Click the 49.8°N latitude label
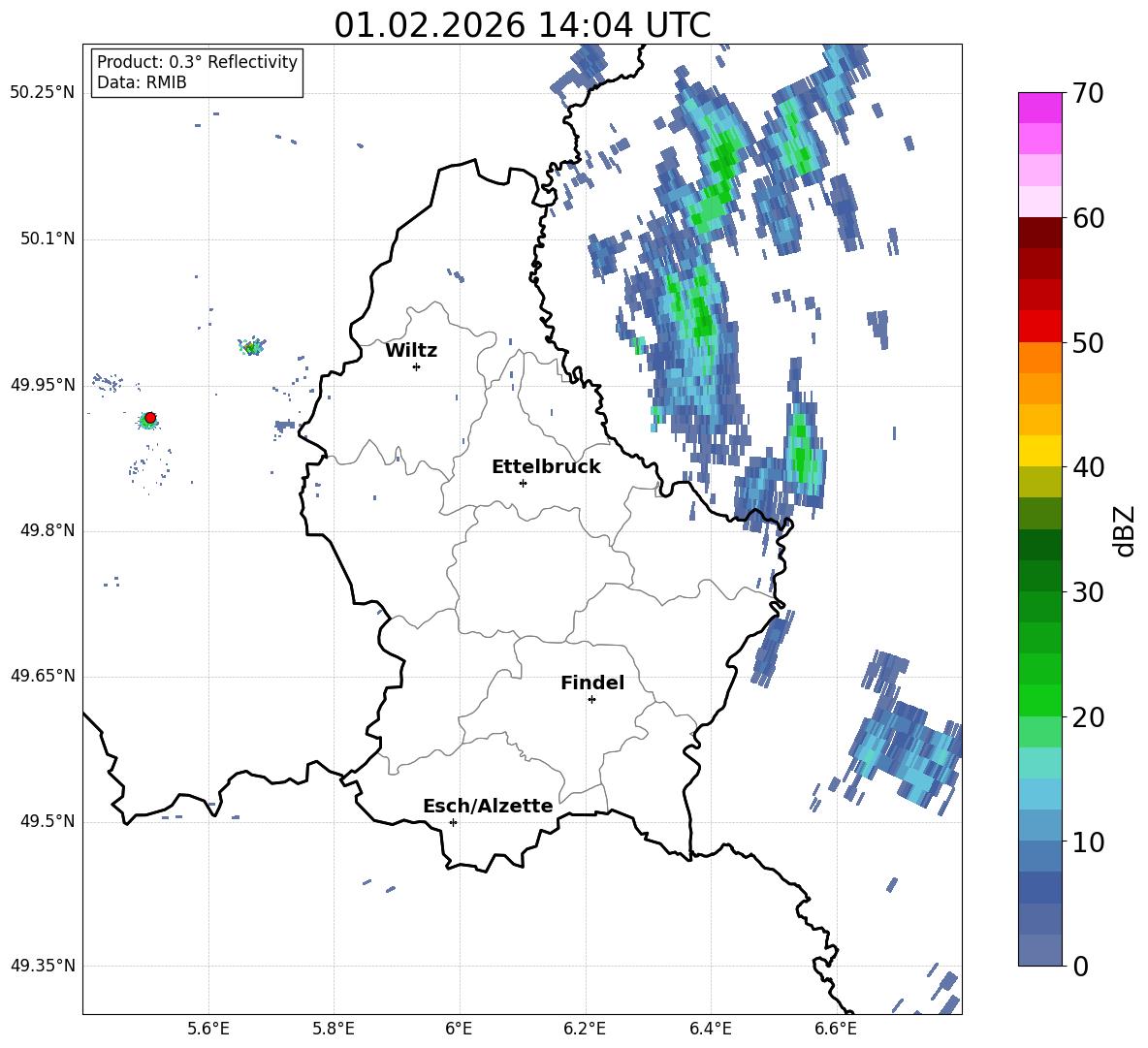The width and height of the screenshot is (1148, 1048). [47, 530]
